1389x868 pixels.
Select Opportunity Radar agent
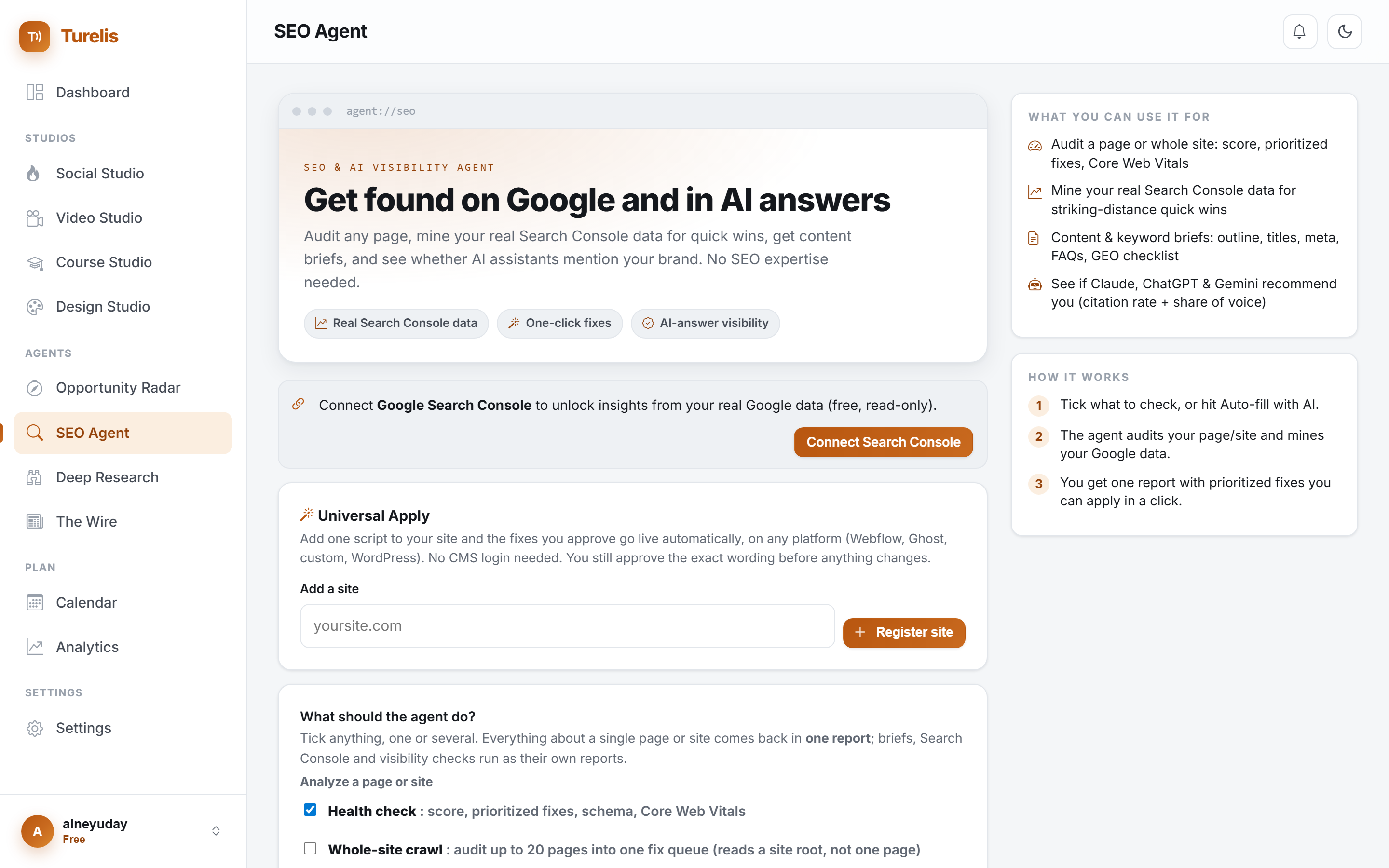pos(123,388)
